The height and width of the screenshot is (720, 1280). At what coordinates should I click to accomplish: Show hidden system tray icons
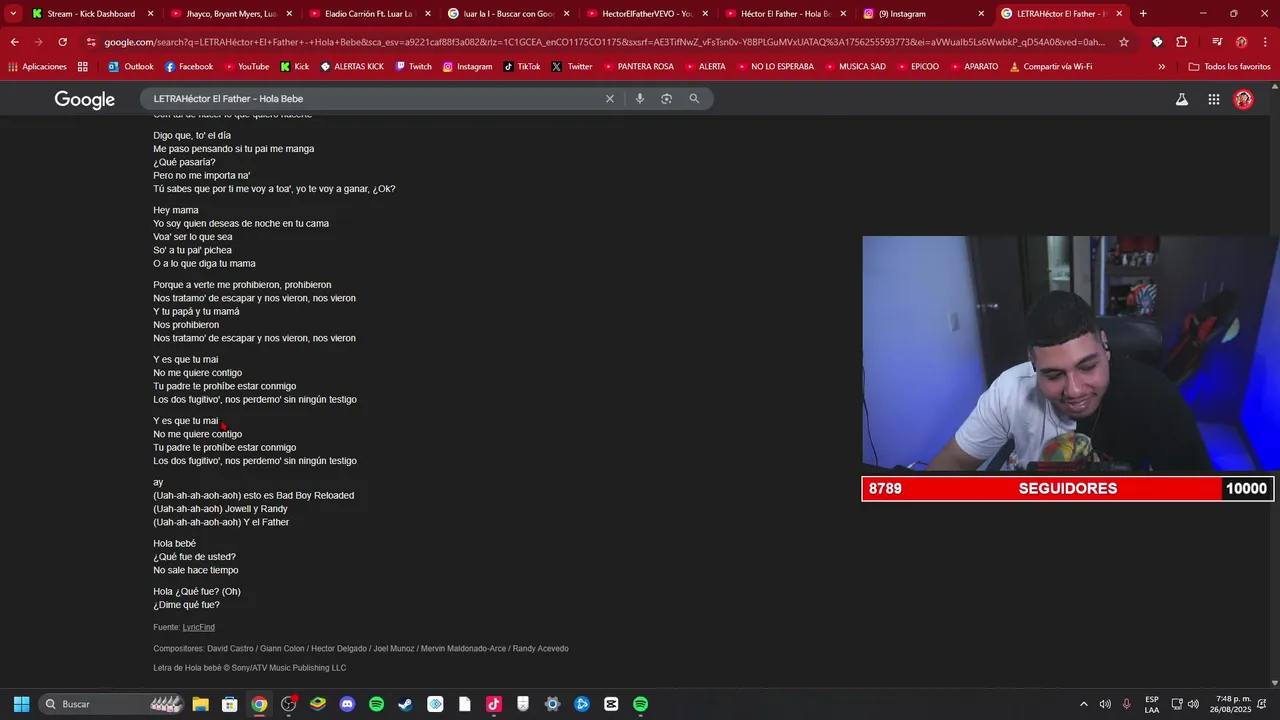(x=1083, y=704)
